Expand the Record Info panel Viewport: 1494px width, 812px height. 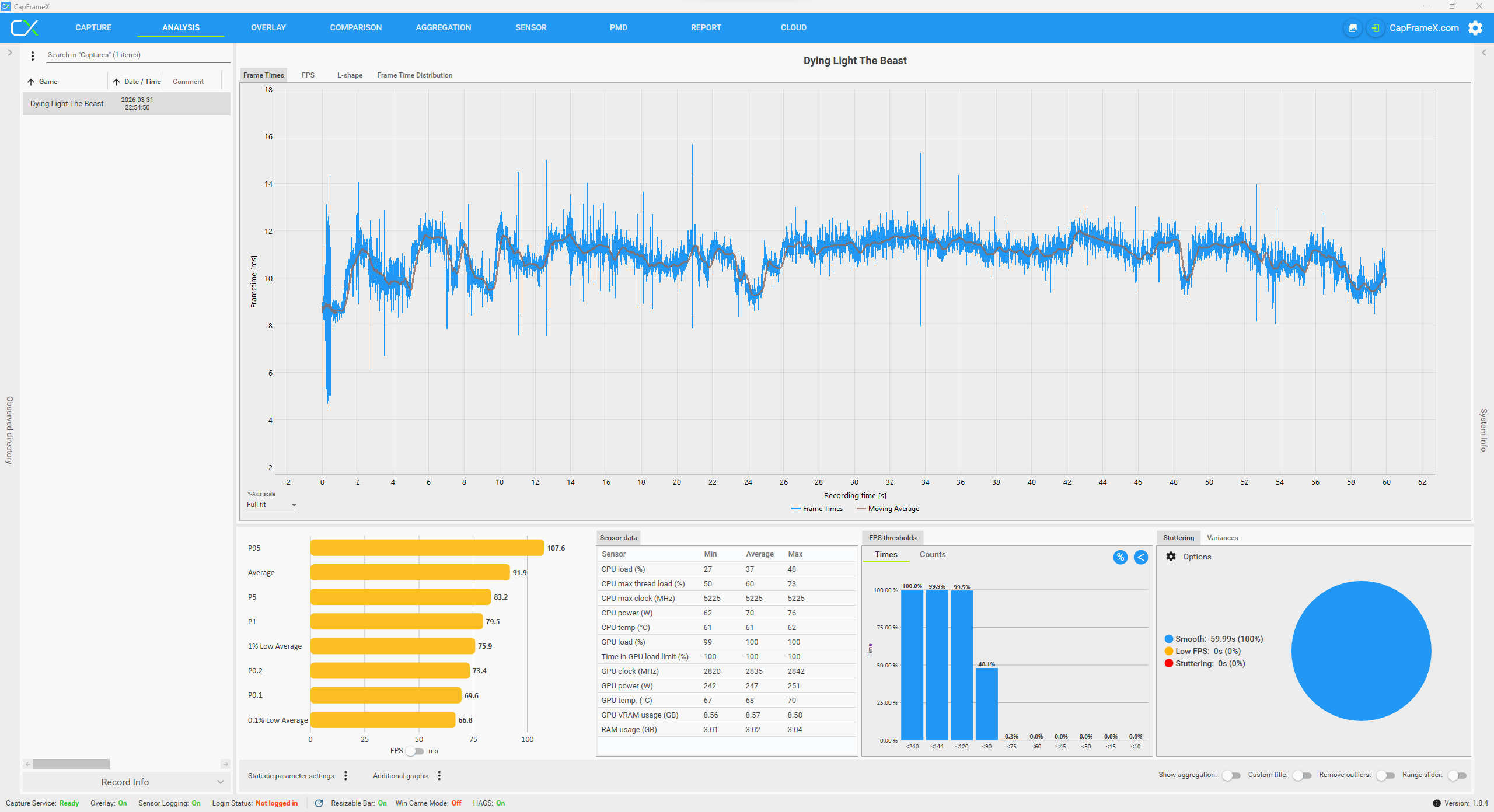[126, 782]
